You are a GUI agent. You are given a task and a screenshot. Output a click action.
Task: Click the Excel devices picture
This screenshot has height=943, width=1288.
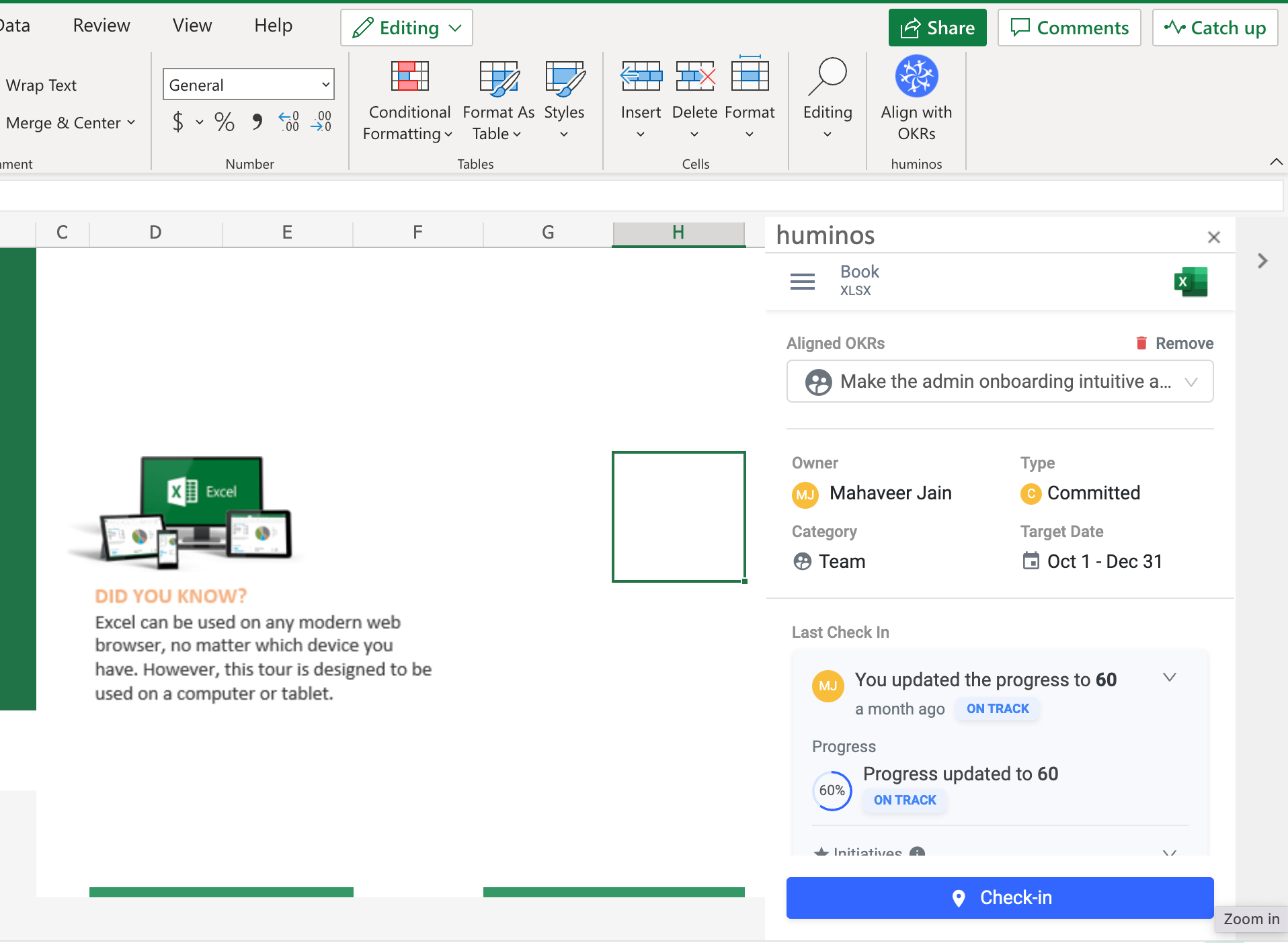[x=185, y=512]
